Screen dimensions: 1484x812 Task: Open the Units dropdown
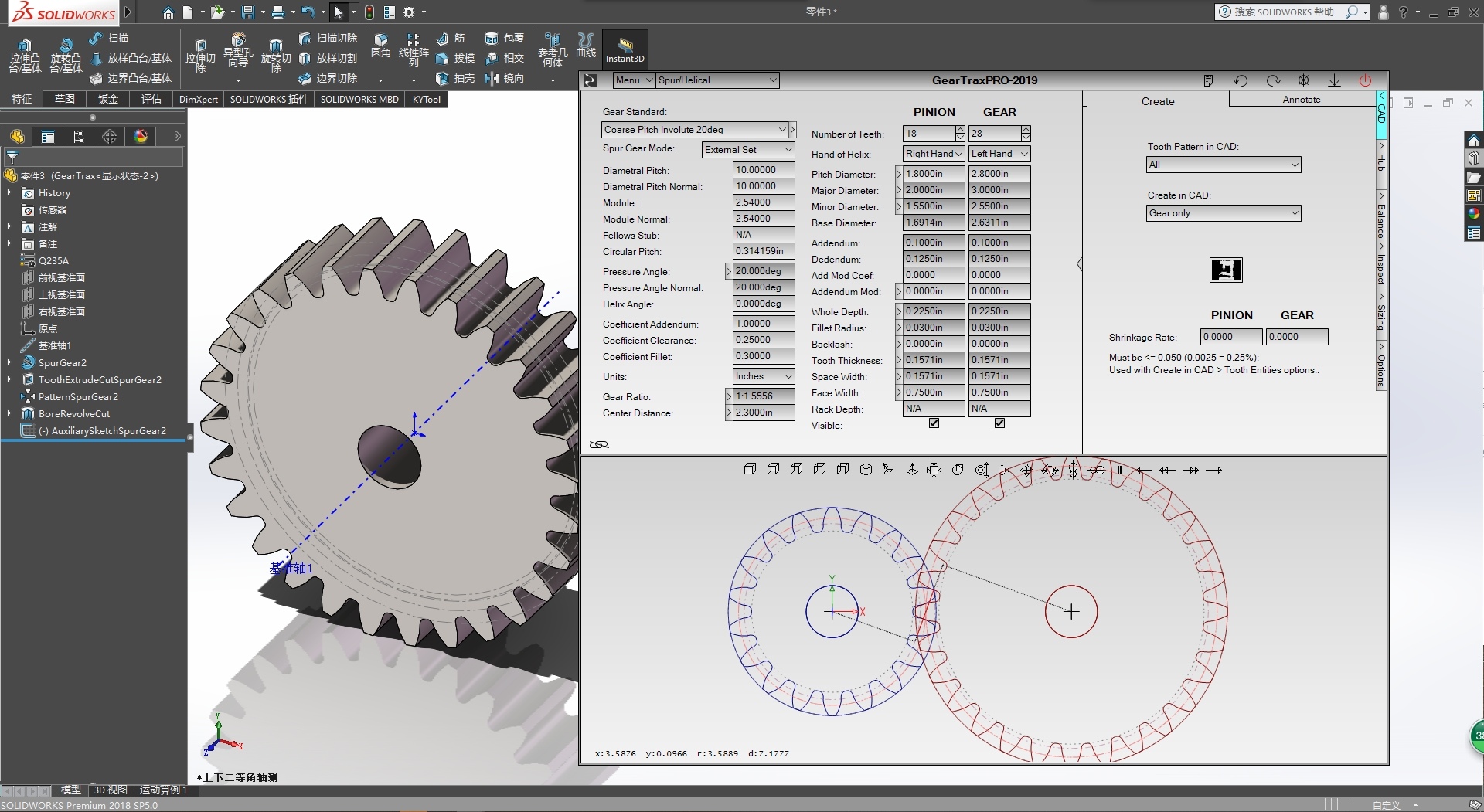(x=764, y=376)
